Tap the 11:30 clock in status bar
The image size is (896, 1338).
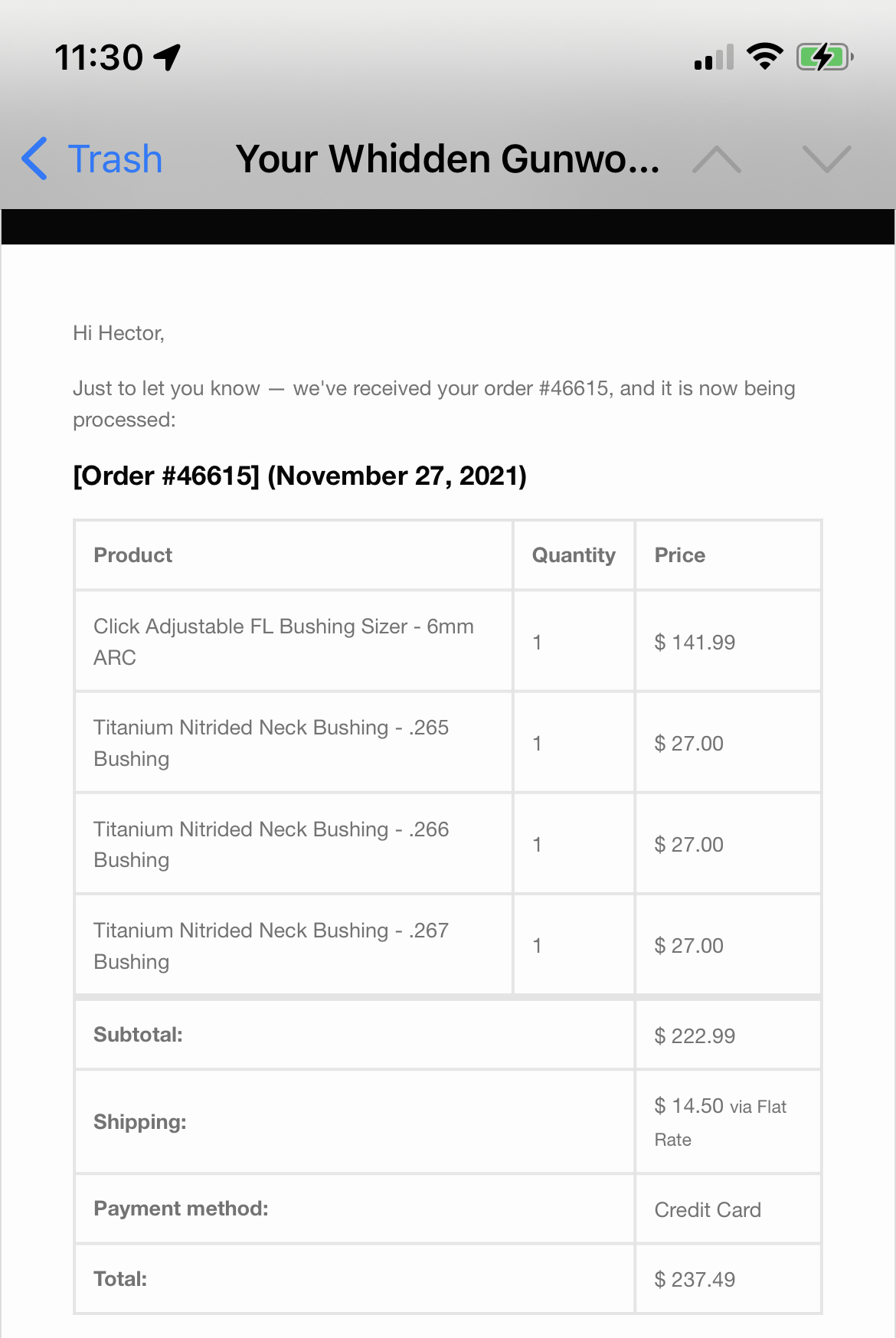[99, 57]
